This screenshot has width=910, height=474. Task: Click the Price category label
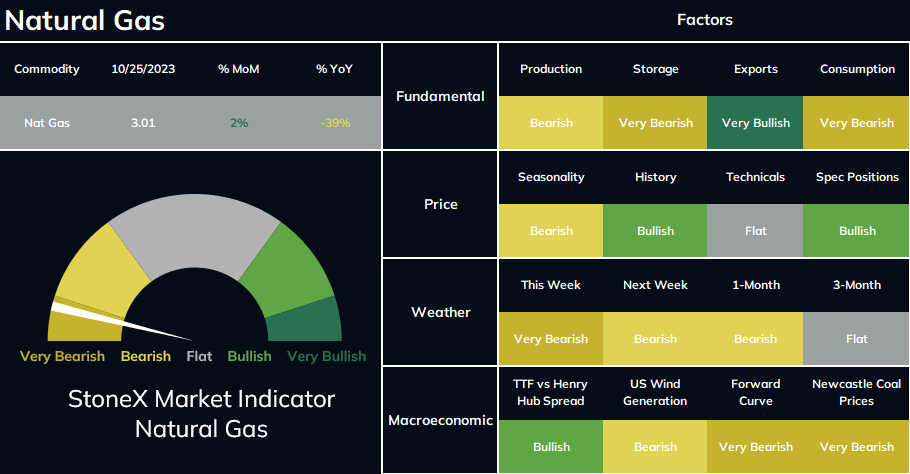tap(440, 204)
